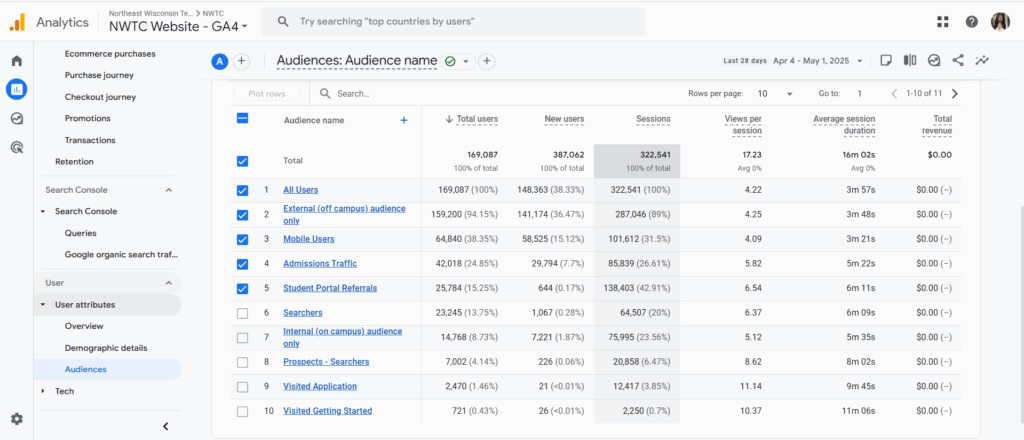The width and height of the screenshot is (1024, 440).
Task: Open the Google apps grid icon
Action: coord(942,22)
